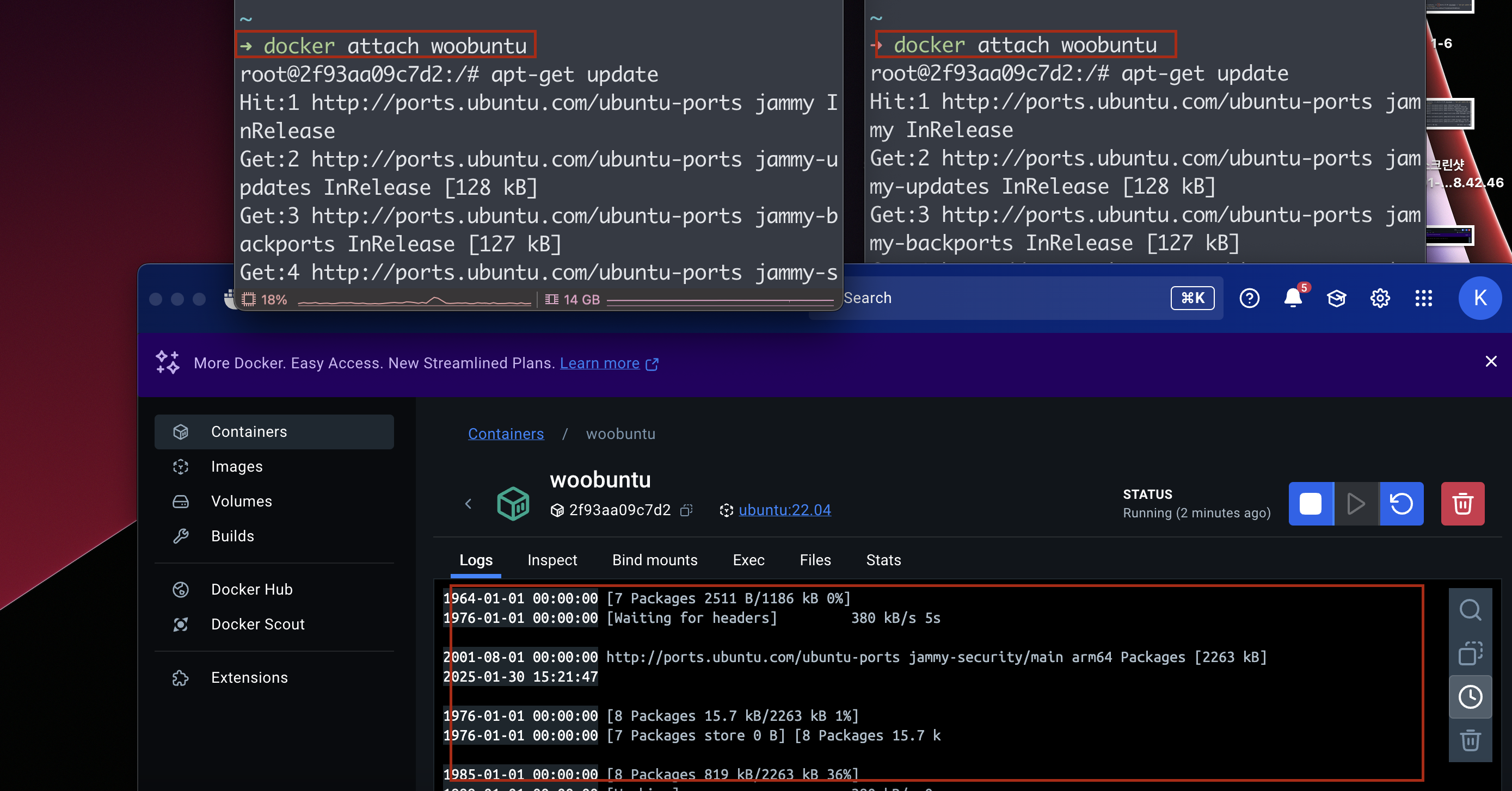Click the Learn more link in the banner
This screenshot has width=1512, height=791.
tap(599, 363)
